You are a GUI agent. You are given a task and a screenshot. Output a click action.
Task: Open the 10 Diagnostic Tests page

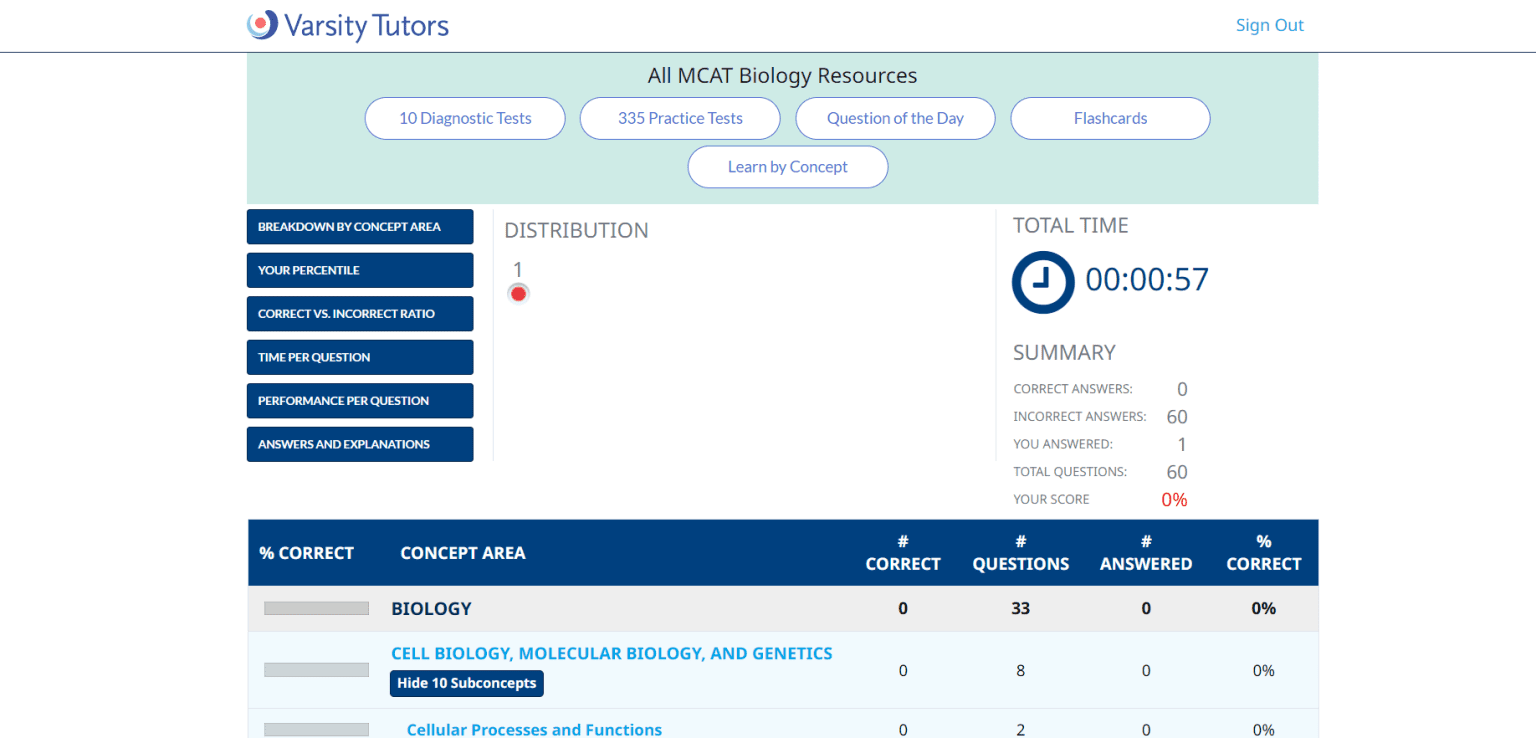(464, 118)
